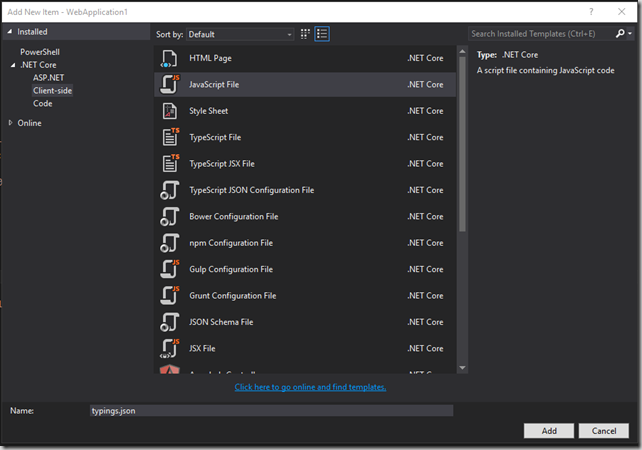Collapse the Installed section

pos(10,32)
